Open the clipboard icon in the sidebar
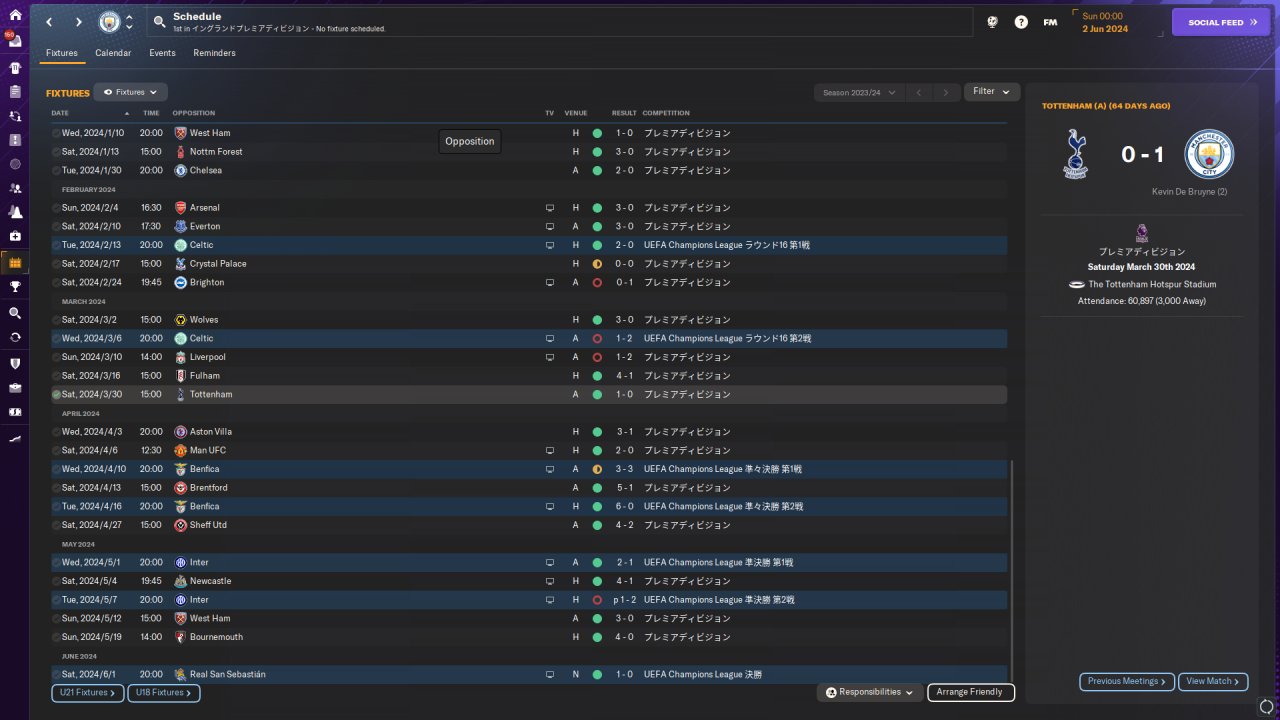This screenshot has height=720, width=1280. pos(15,91)
